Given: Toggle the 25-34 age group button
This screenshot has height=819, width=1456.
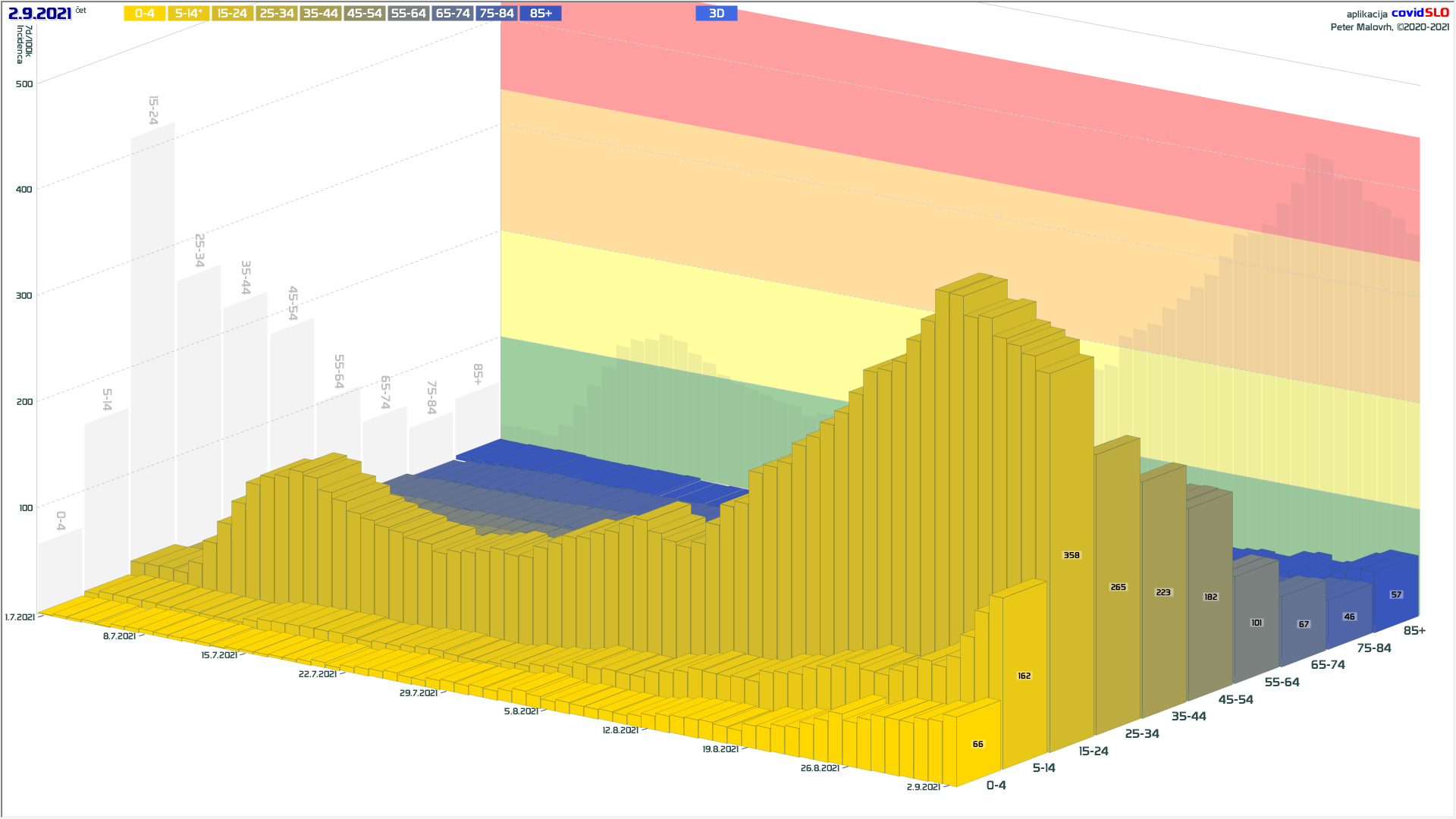Looking at the screenshot, I should point(276,14).
